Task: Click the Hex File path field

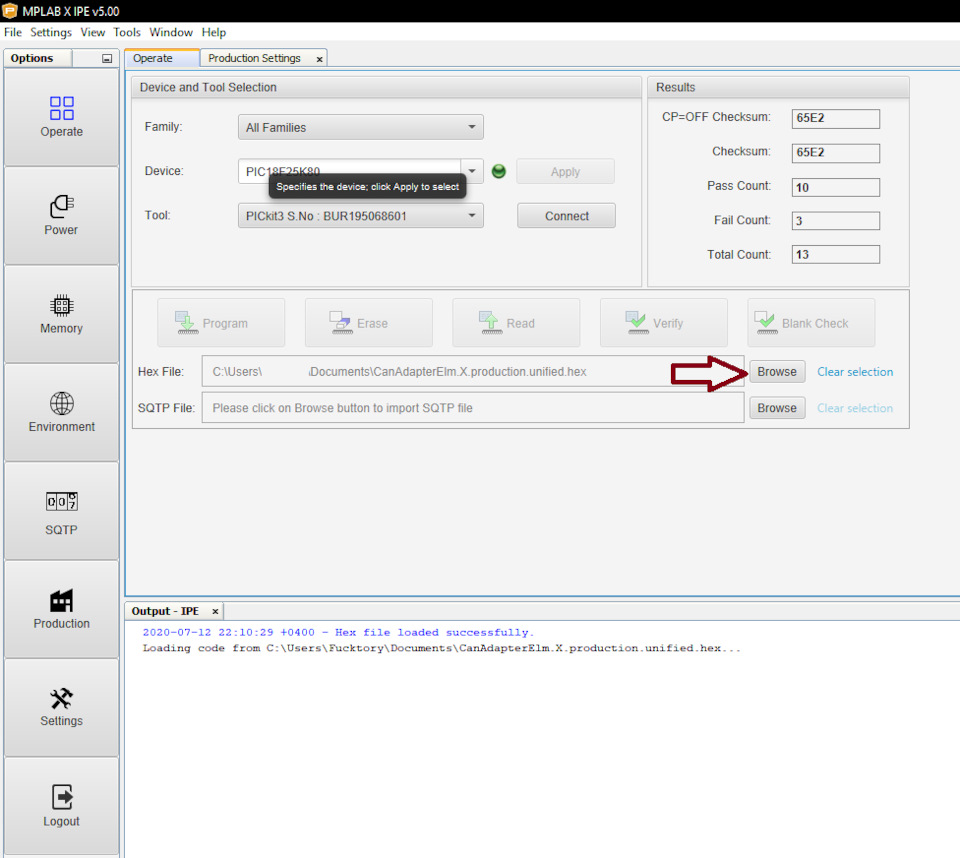Action: point(473,371)
